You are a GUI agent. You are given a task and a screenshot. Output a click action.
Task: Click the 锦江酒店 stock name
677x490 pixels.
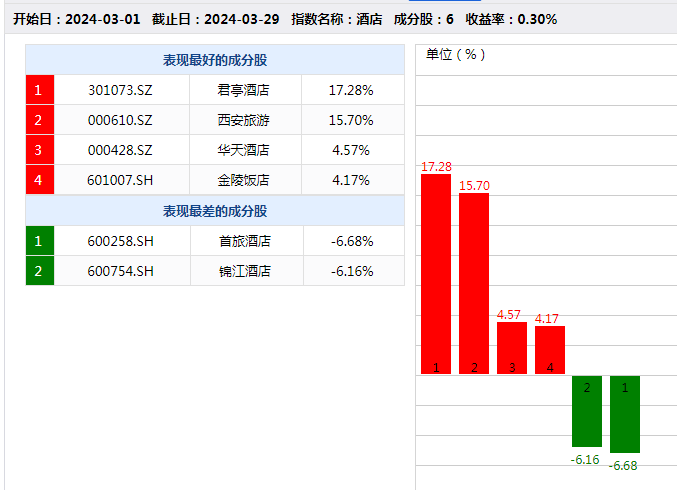(x=244, y=271)
